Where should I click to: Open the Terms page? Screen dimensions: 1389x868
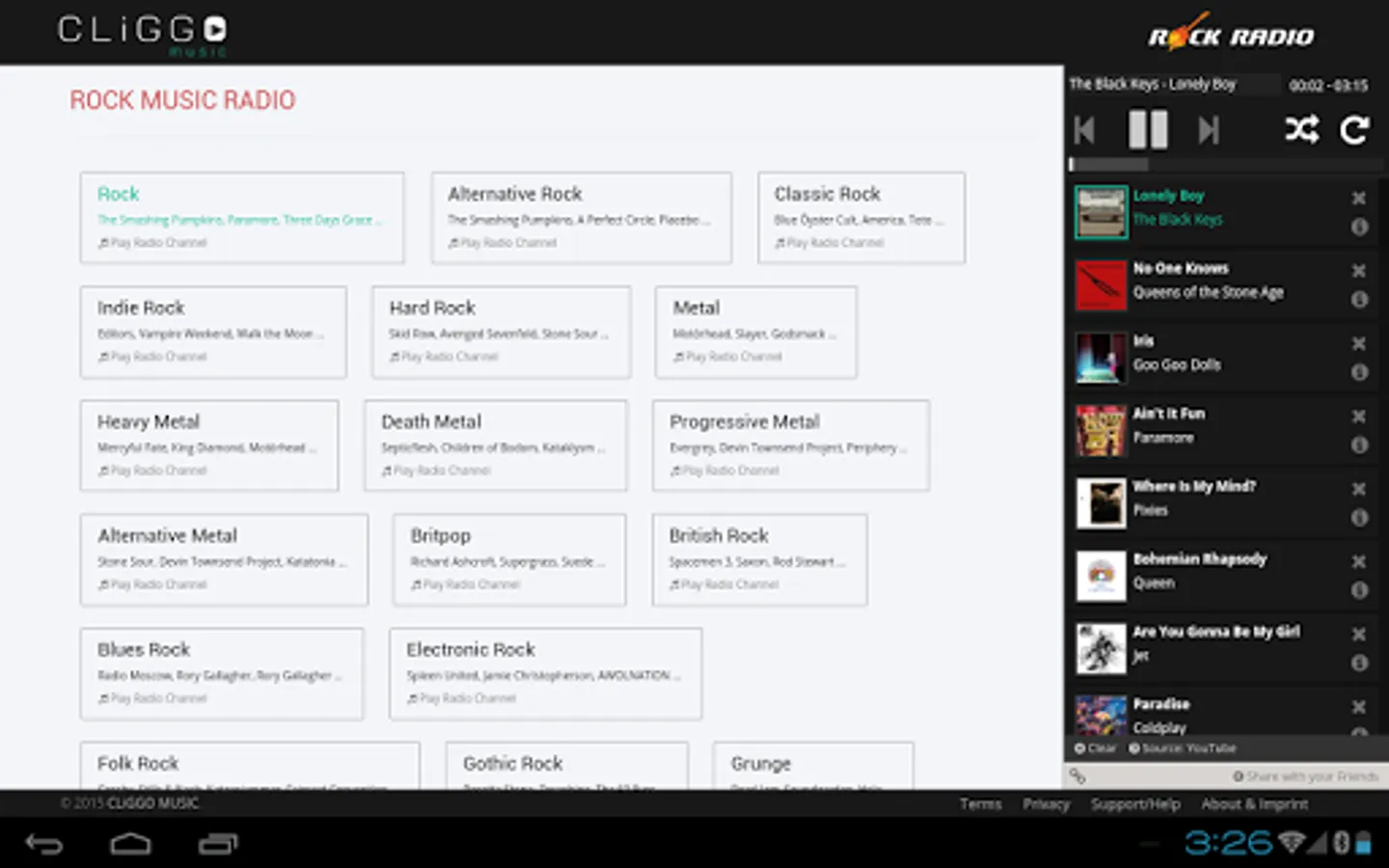point(981,804)
